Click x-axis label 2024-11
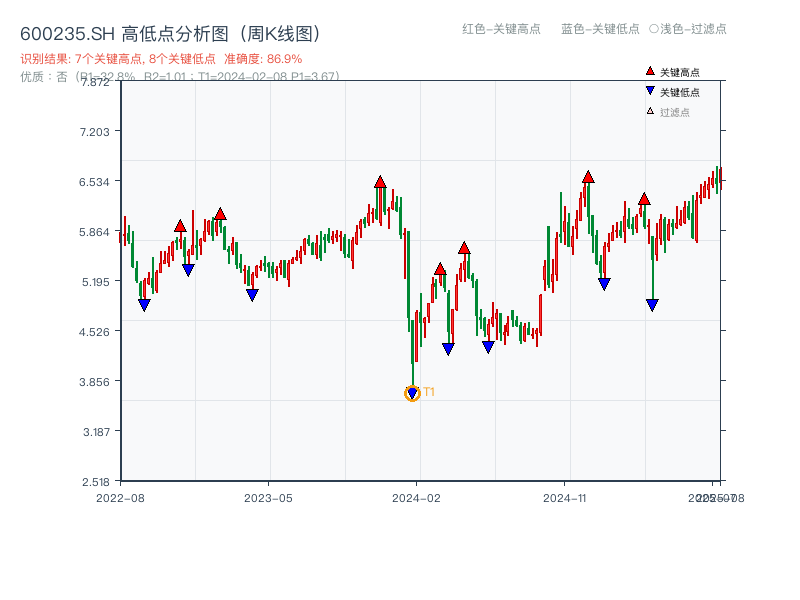800x600 pixels. [564, 498]
